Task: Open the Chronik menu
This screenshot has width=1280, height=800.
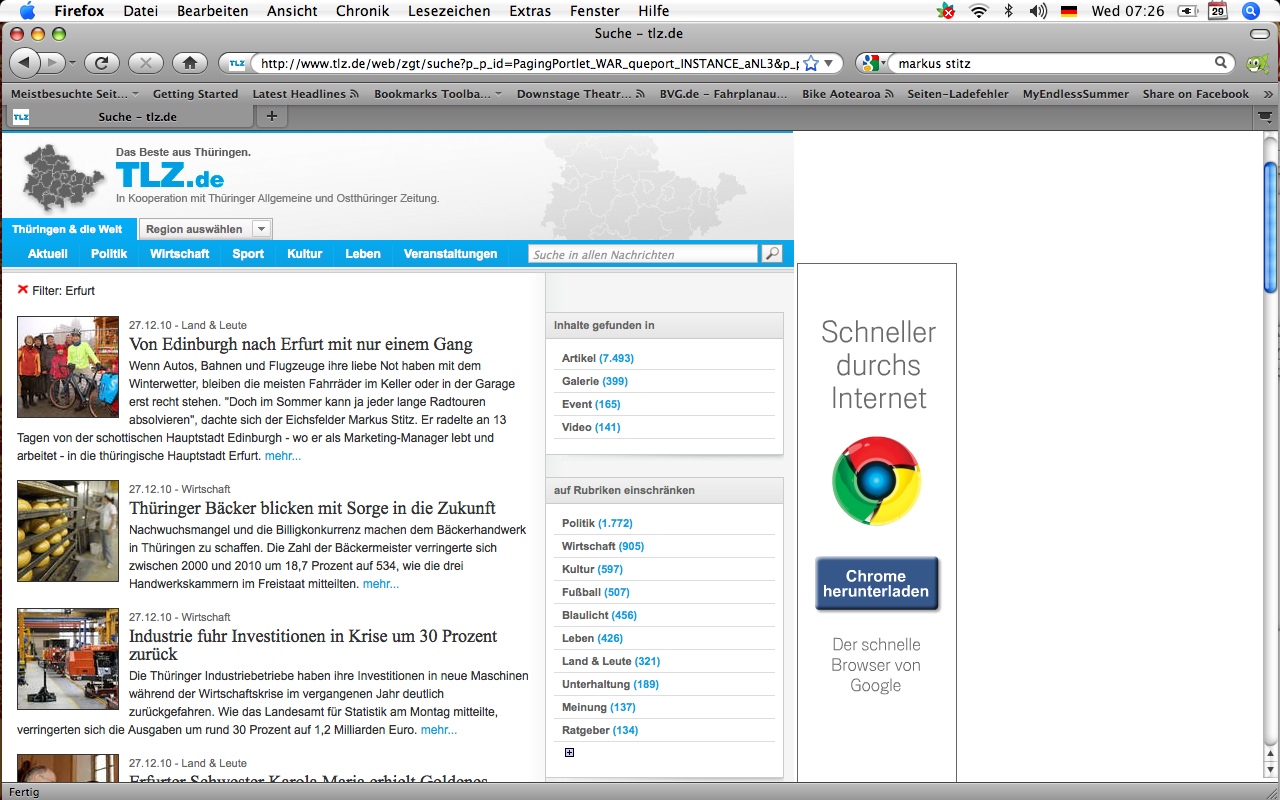Action: point(363,11)
